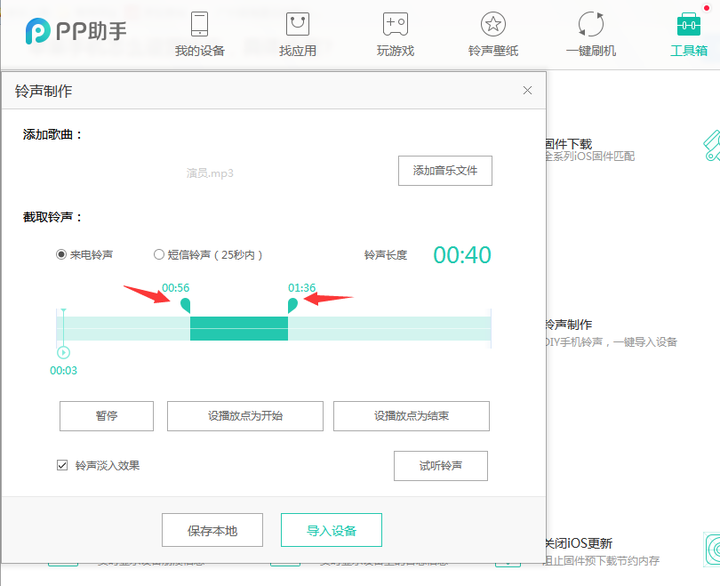
Task: Click the 添加歌曲 section label
Action: click(52, 135)
